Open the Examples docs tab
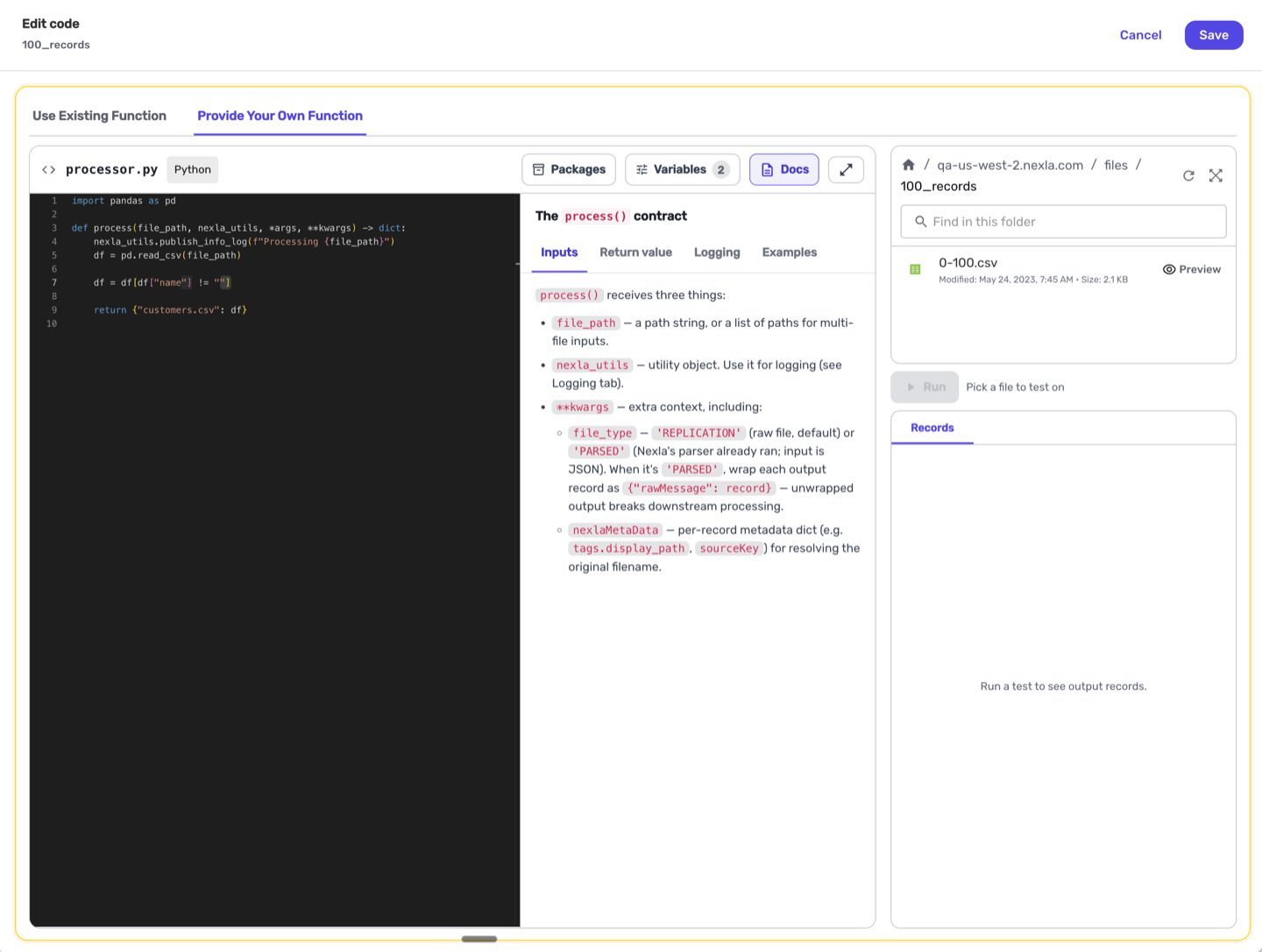This screenshot has width=1262, height=952. (790, 252)
